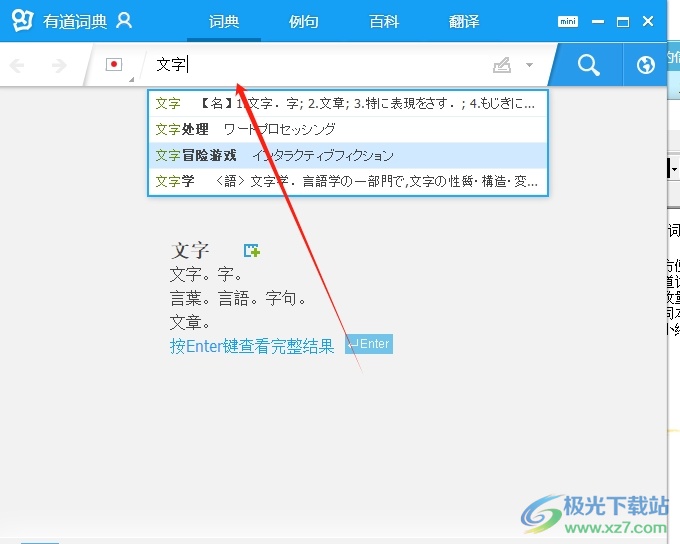Image resolution: width=680 pixels, height=544 pixels.
Task: Open the handwriting input icon
Action: coord(502,65)
